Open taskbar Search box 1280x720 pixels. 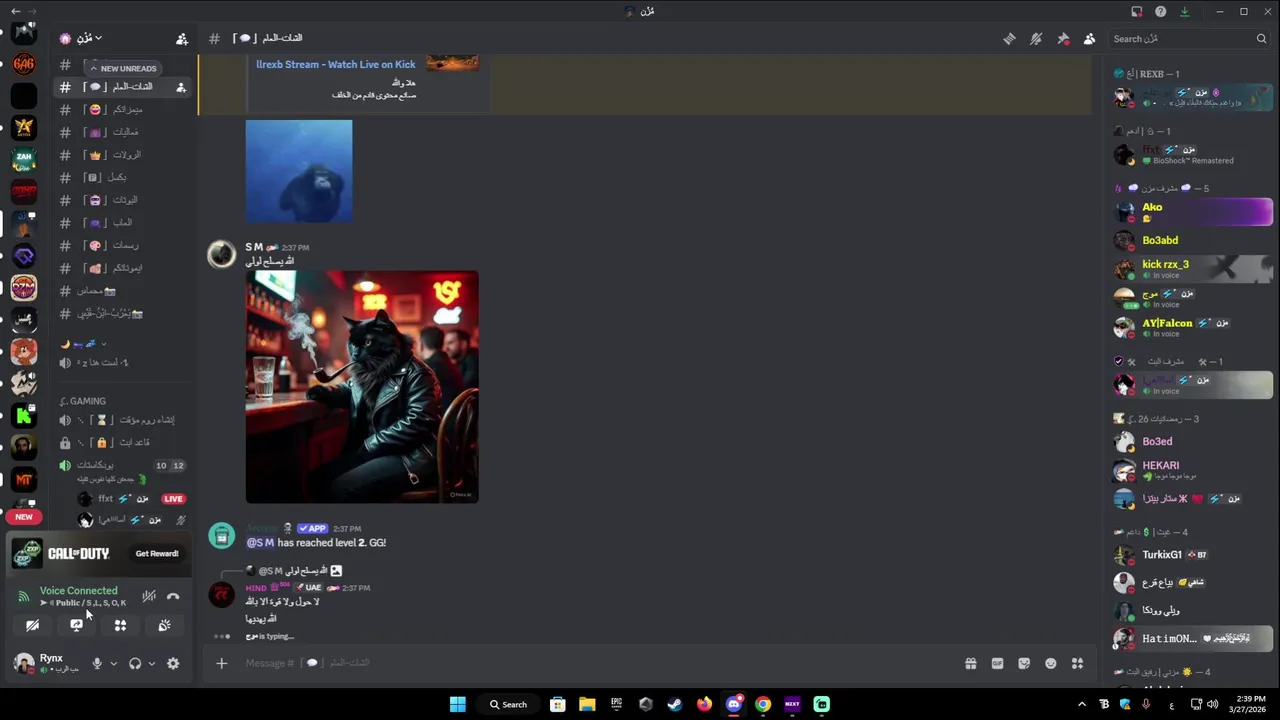click(508, 704)
